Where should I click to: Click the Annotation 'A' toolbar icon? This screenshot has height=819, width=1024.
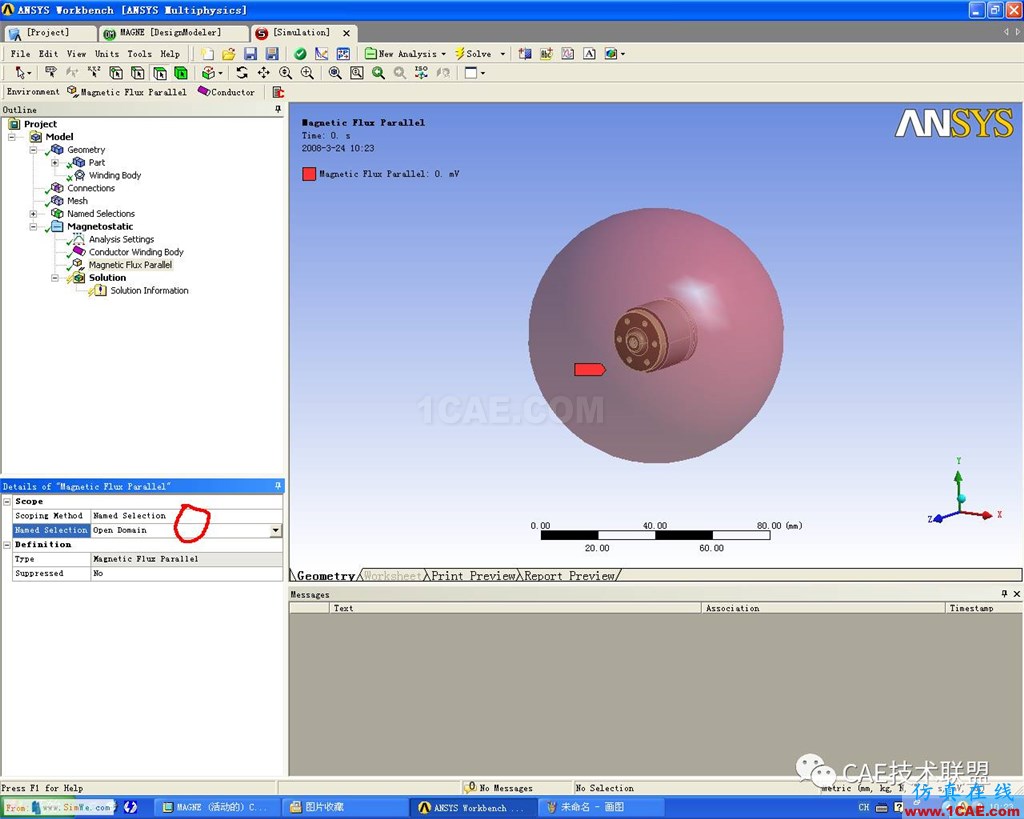point(590,54)
